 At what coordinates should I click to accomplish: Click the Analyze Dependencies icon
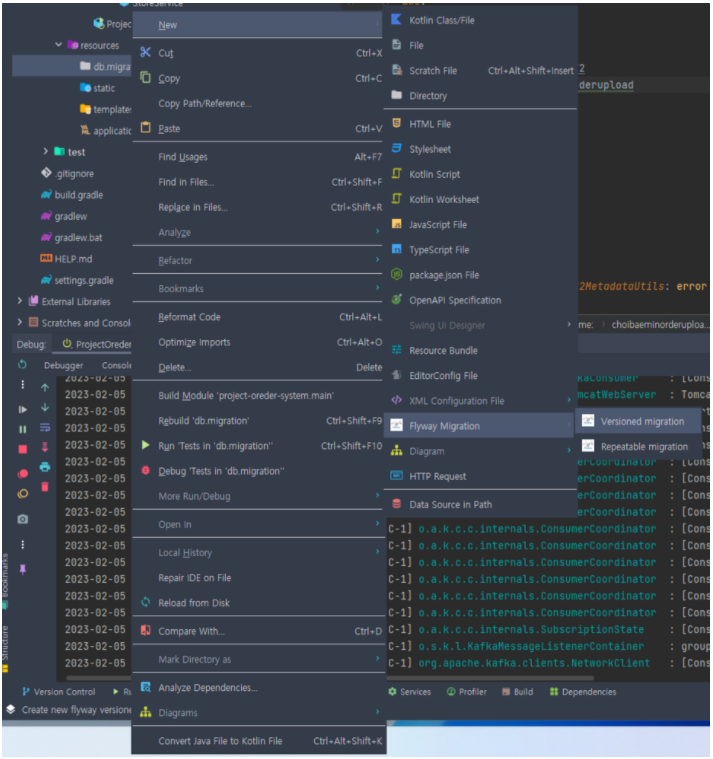point(145,687)
